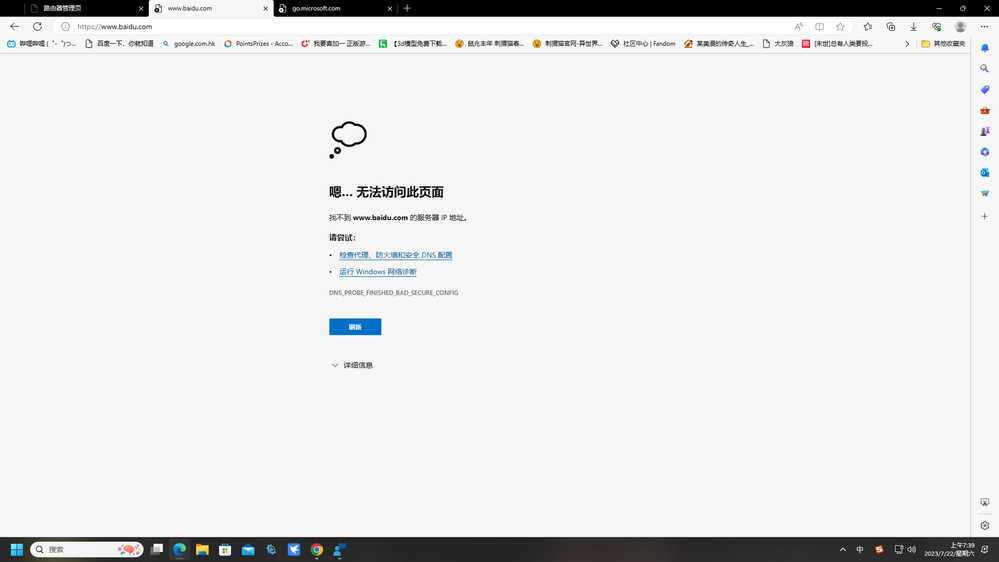Open the 3d模型免费下载 bookmark
The height and width of the screenshot is (562, 999).
pyautogui.click(x=413, y=44)
